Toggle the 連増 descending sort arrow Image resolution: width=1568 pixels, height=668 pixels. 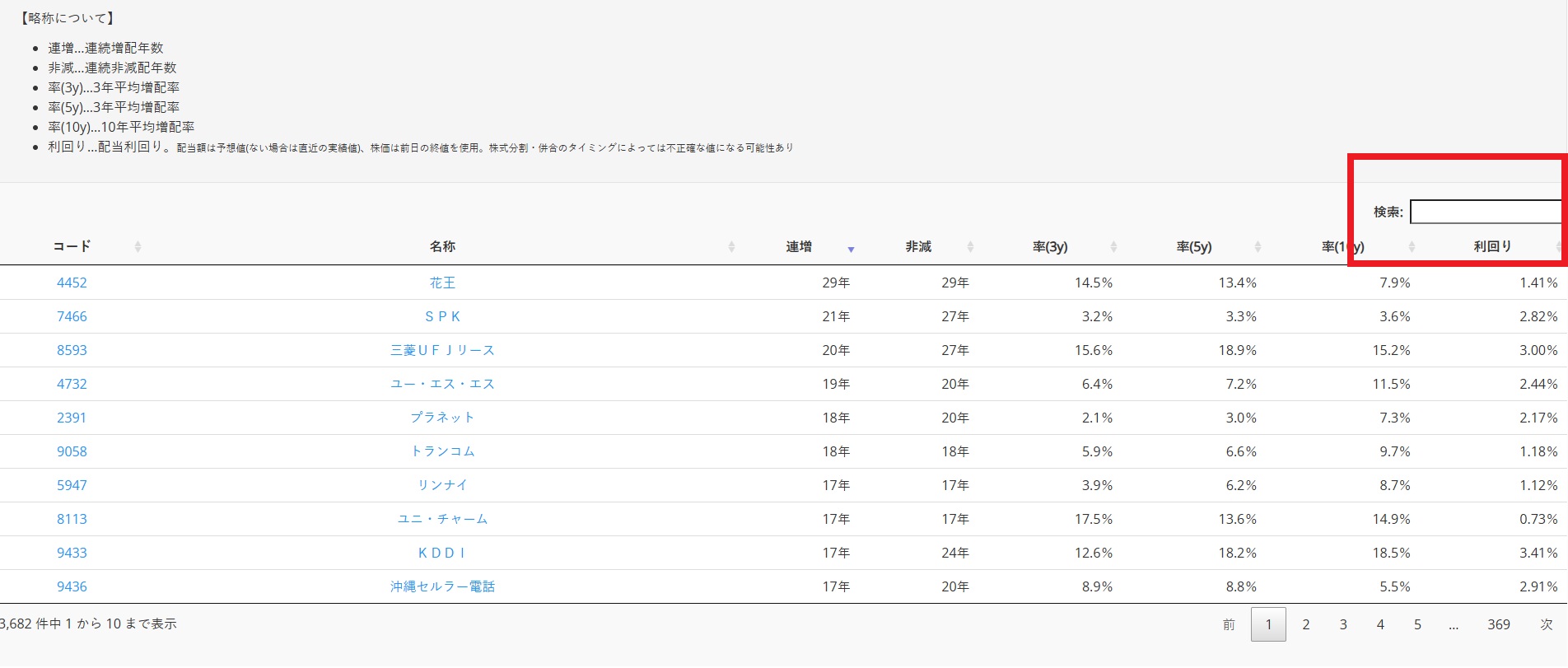[x=851, y=248]
